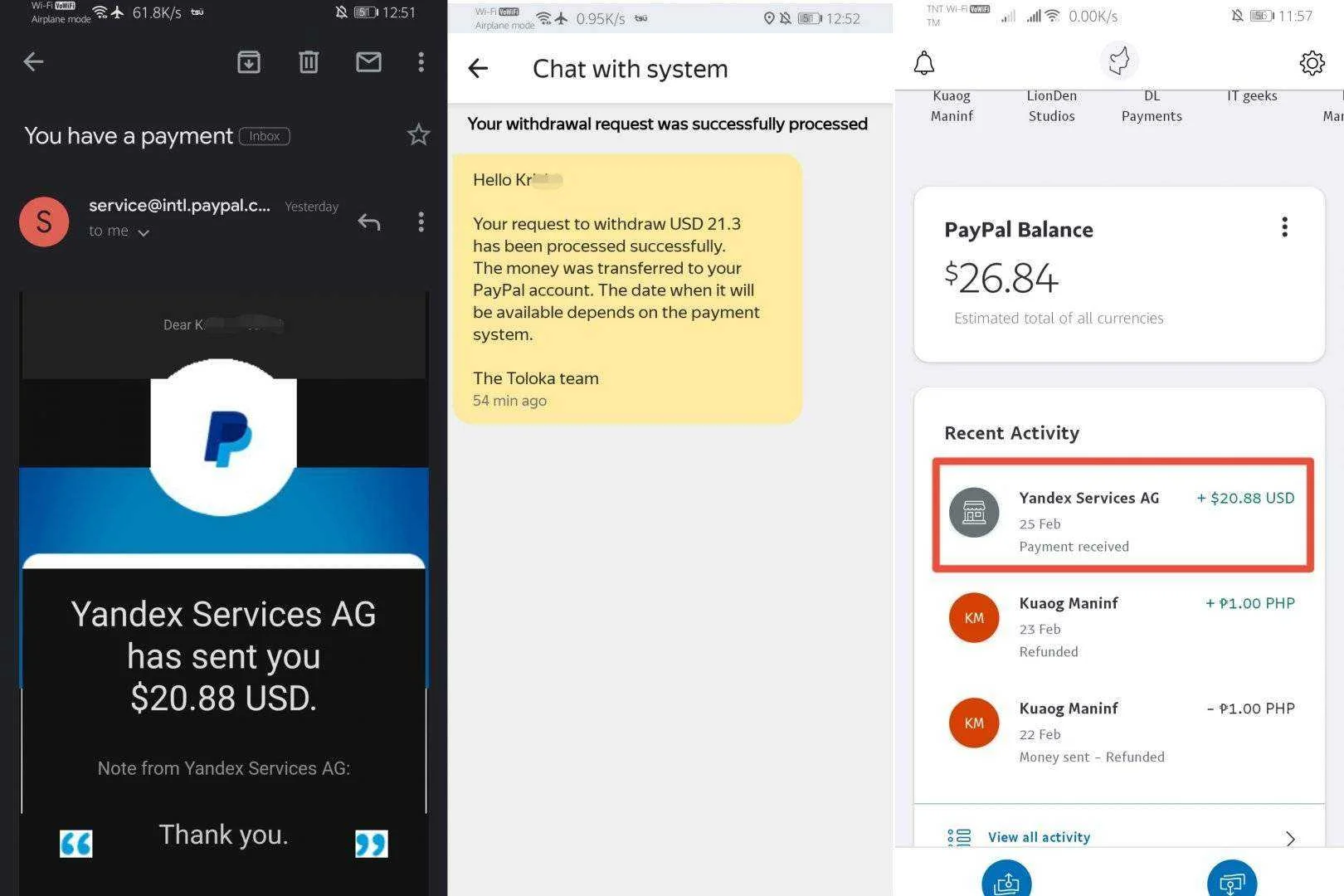1344x896 pixels.
Task: Open the Gmail toolbar three-dot overflow menu
Action: point(421,61)
